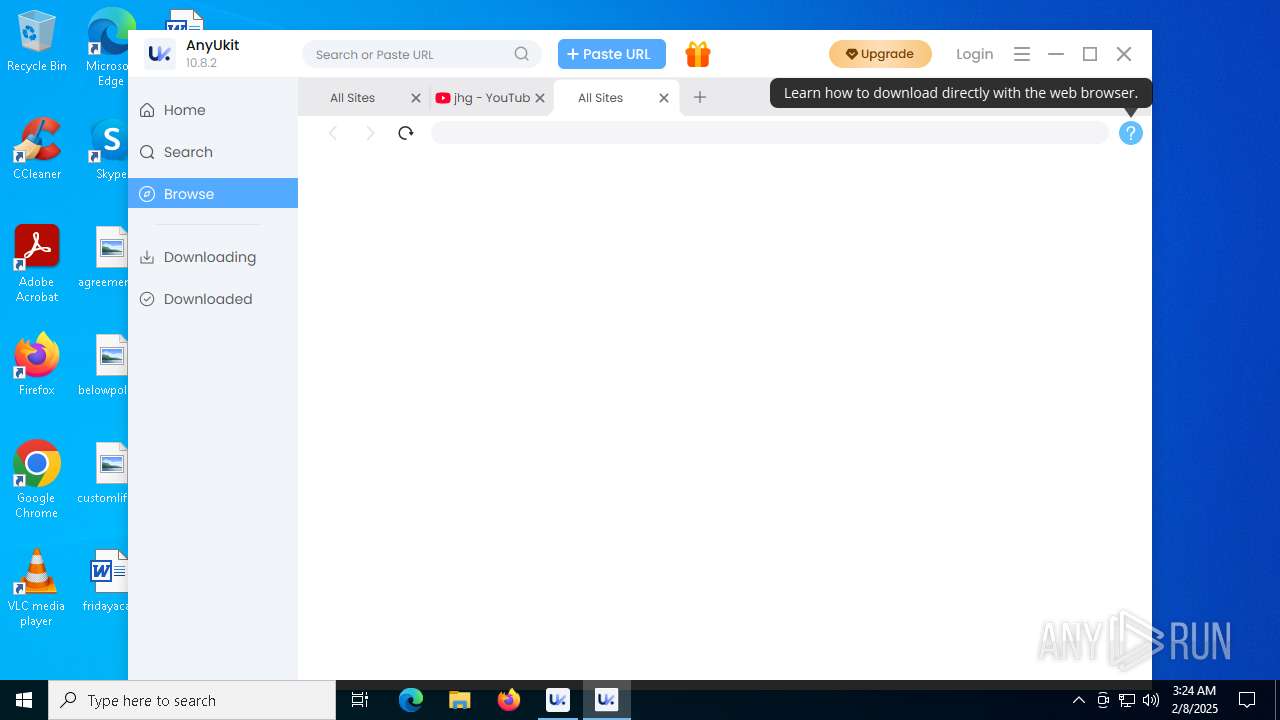Open Task View on the taskbar
This screenshot has height=720, width=1280.
pyautogui.click(x=360, y=700)
